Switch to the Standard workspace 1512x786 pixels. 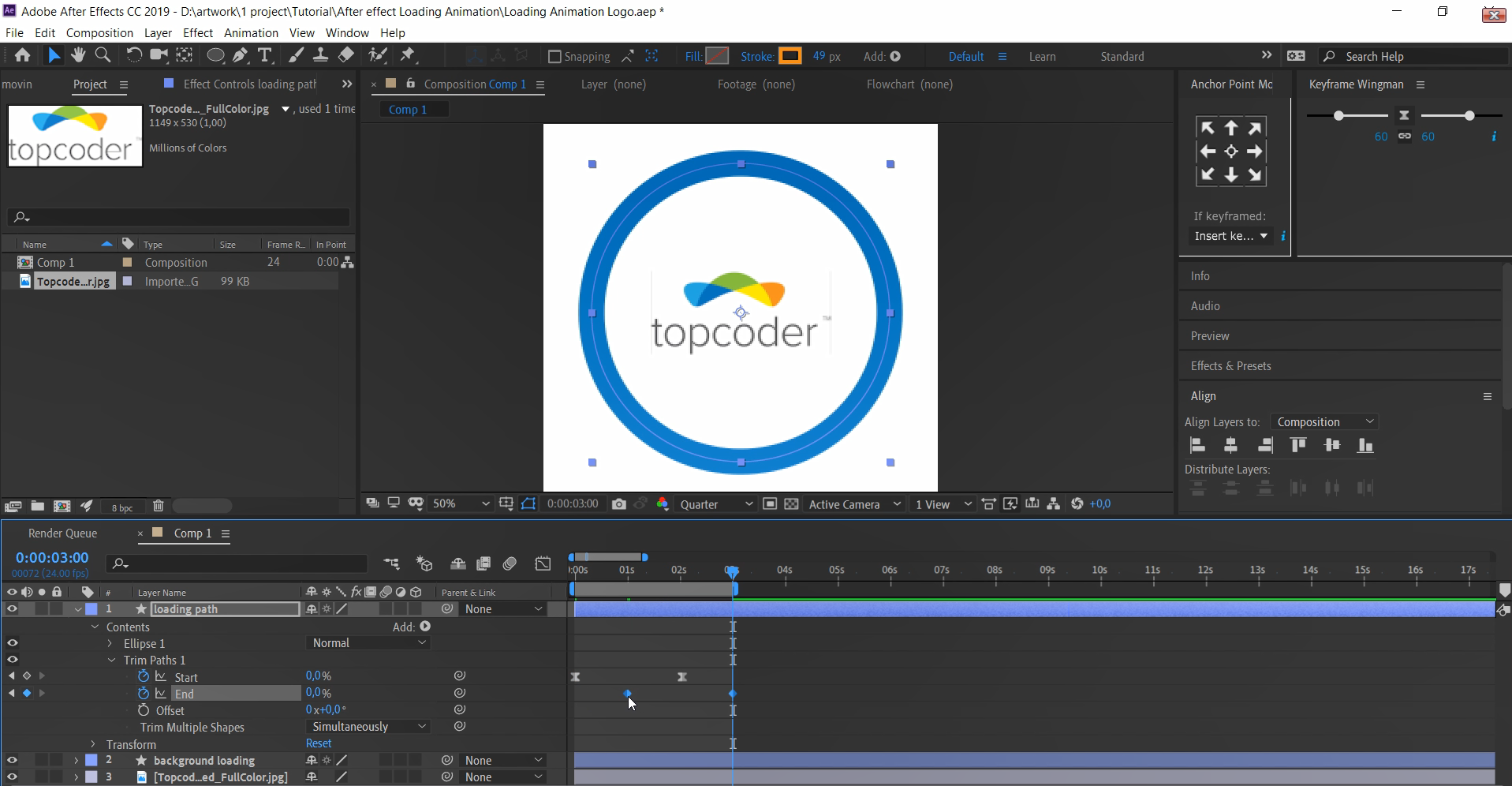click(x=1122, y=56)
